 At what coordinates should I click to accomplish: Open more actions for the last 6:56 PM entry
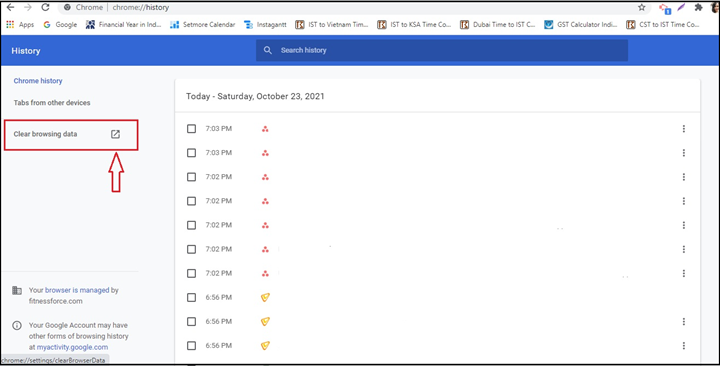tap(684, 346)
